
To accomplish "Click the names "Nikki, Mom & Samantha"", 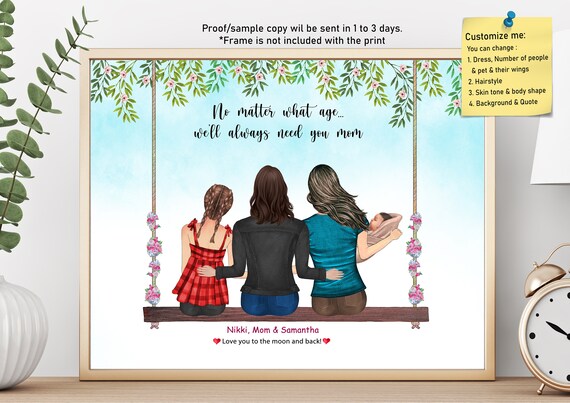I will [273, 330].
